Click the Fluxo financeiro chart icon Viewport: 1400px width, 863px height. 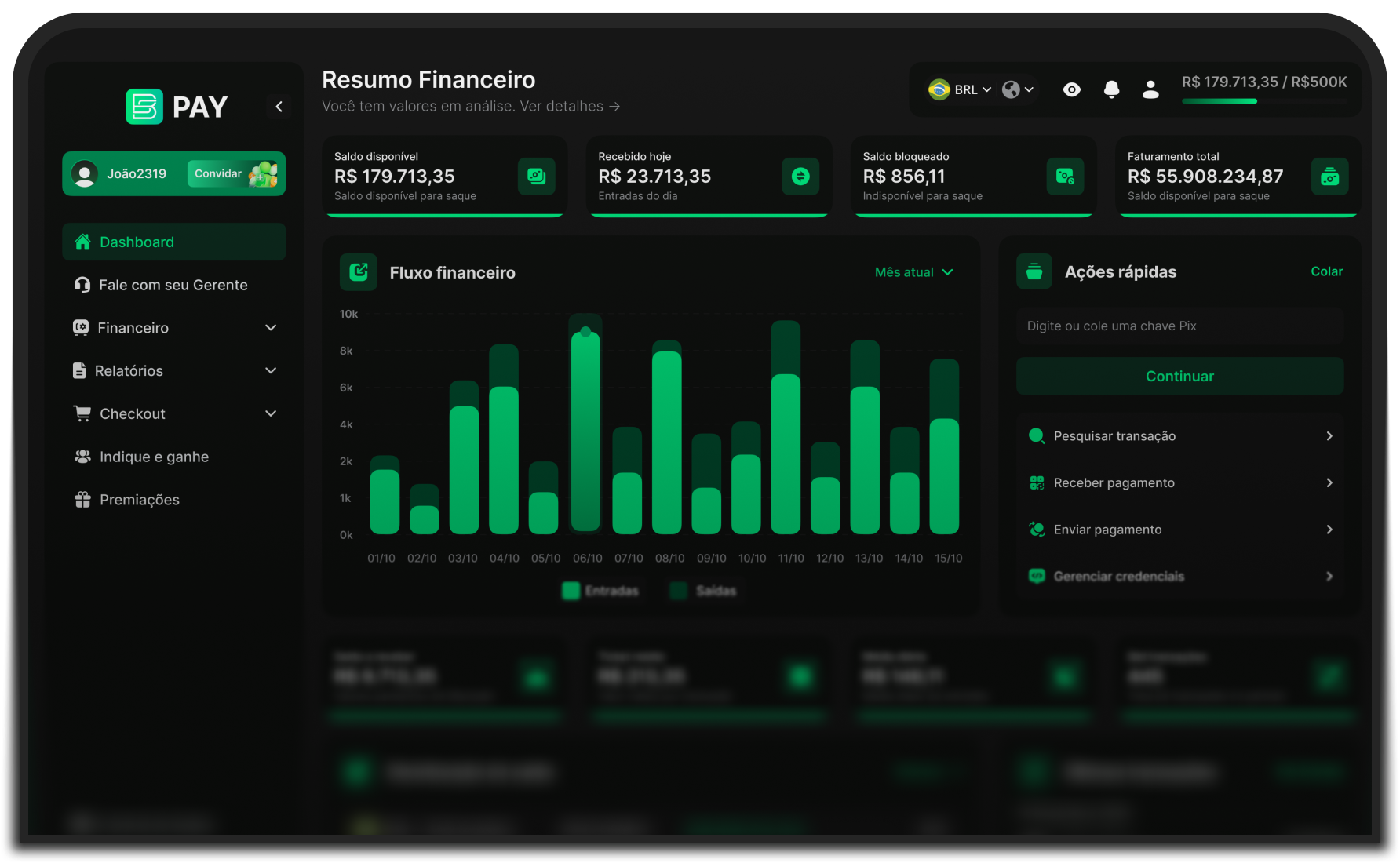point(359,272)
